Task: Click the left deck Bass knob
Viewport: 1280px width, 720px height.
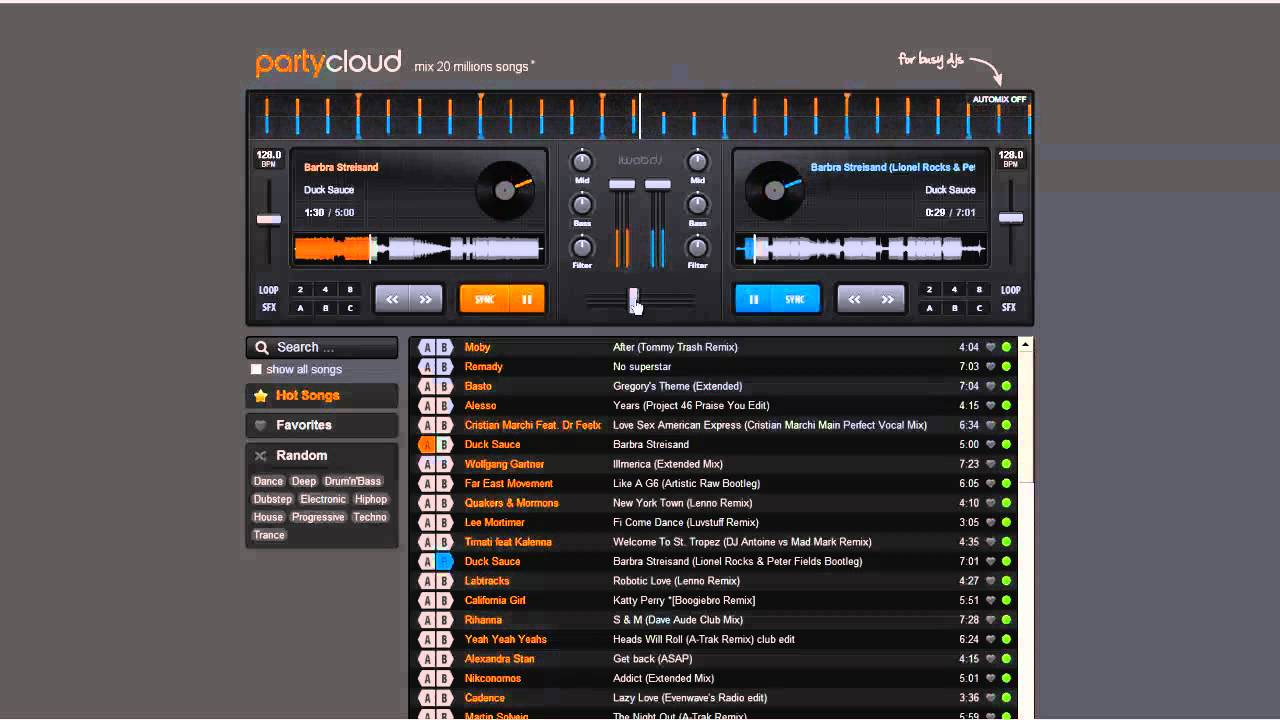Action: point(582,205)
